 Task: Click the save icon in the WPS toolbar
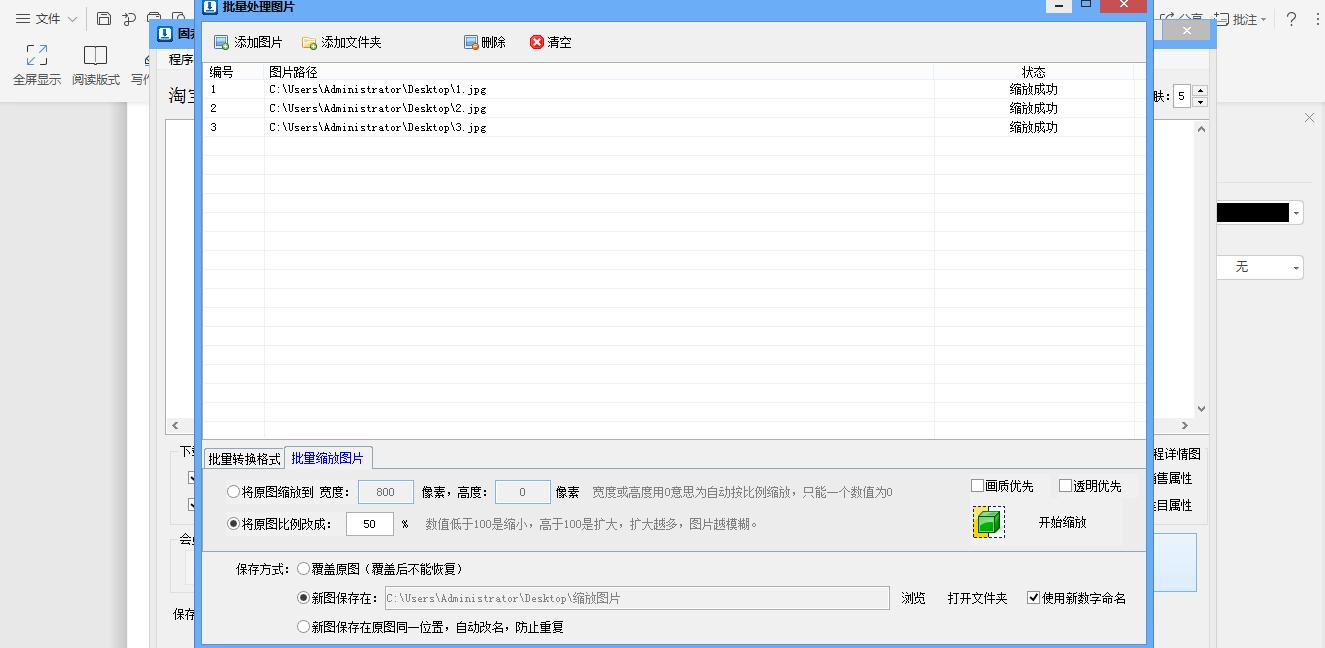click(103, 18)
